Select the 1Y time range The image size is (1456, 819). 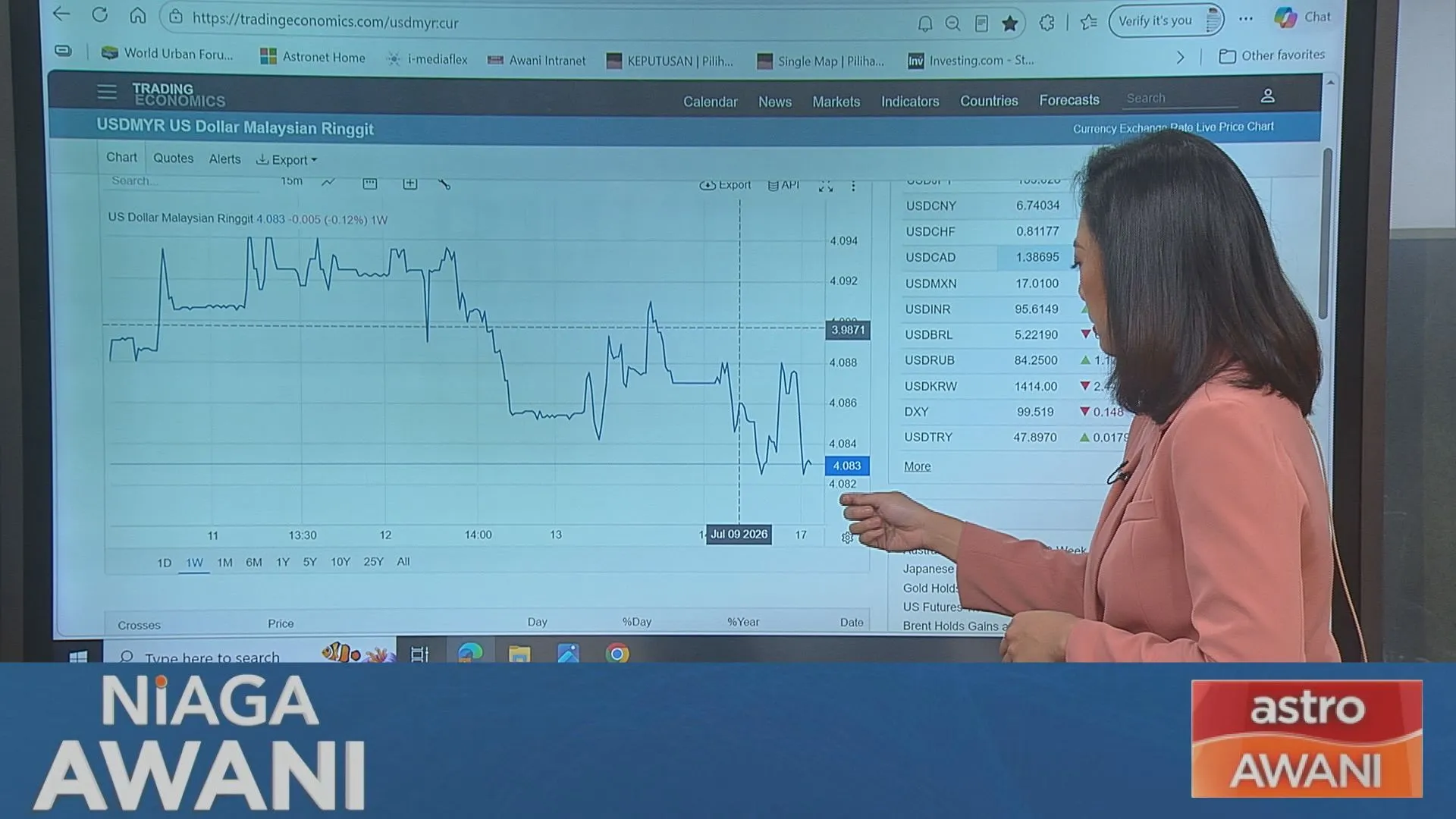coord(283,562)
